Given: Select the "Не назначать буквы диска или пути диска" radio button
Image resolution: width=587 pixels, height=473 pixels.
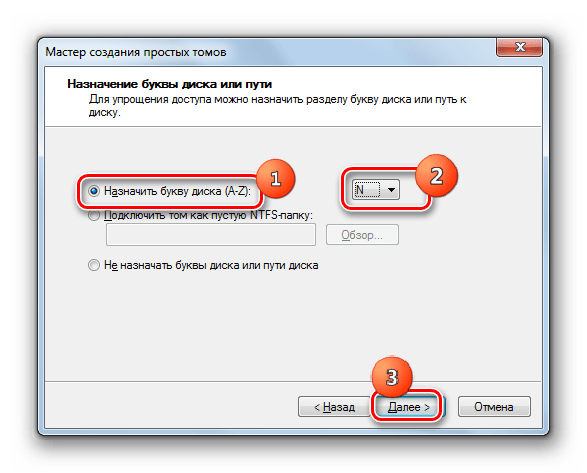Looking at the screenshot, I should (94, 265).
